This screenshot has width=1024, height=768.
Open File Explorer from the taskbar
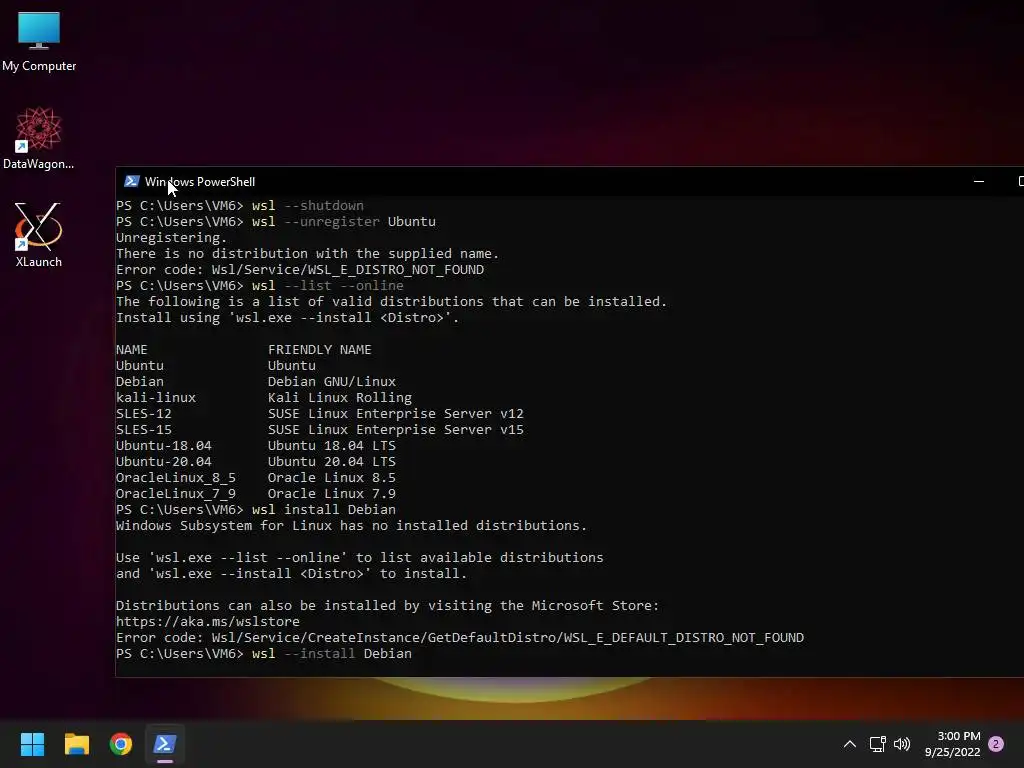click(x=76, y=744)
